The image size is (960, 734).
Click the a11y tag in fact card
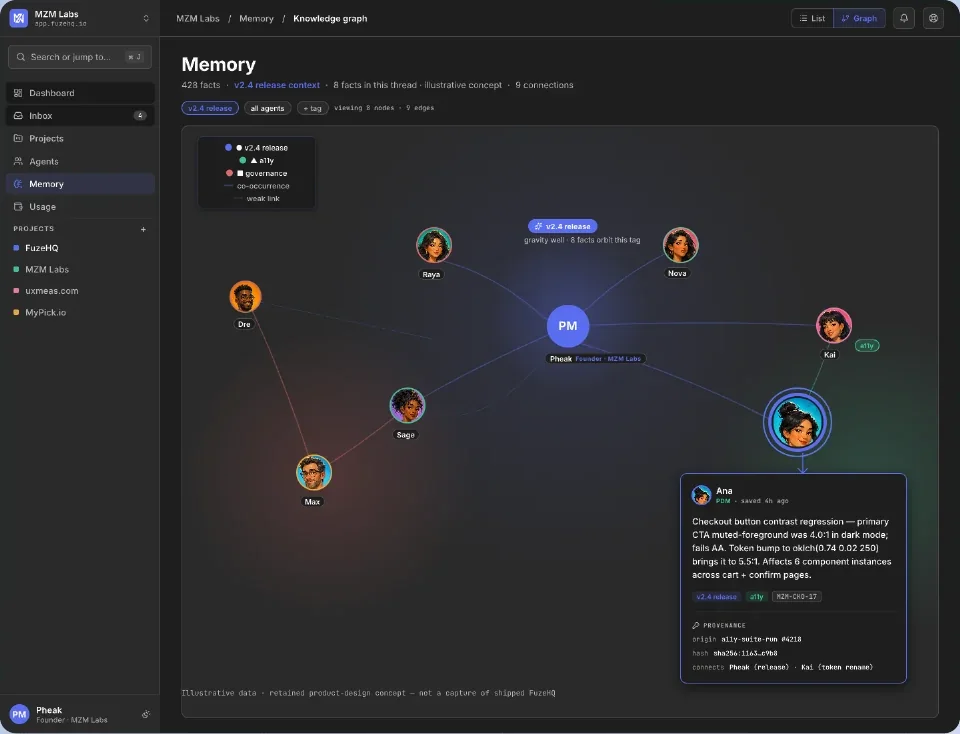(757, 597)
